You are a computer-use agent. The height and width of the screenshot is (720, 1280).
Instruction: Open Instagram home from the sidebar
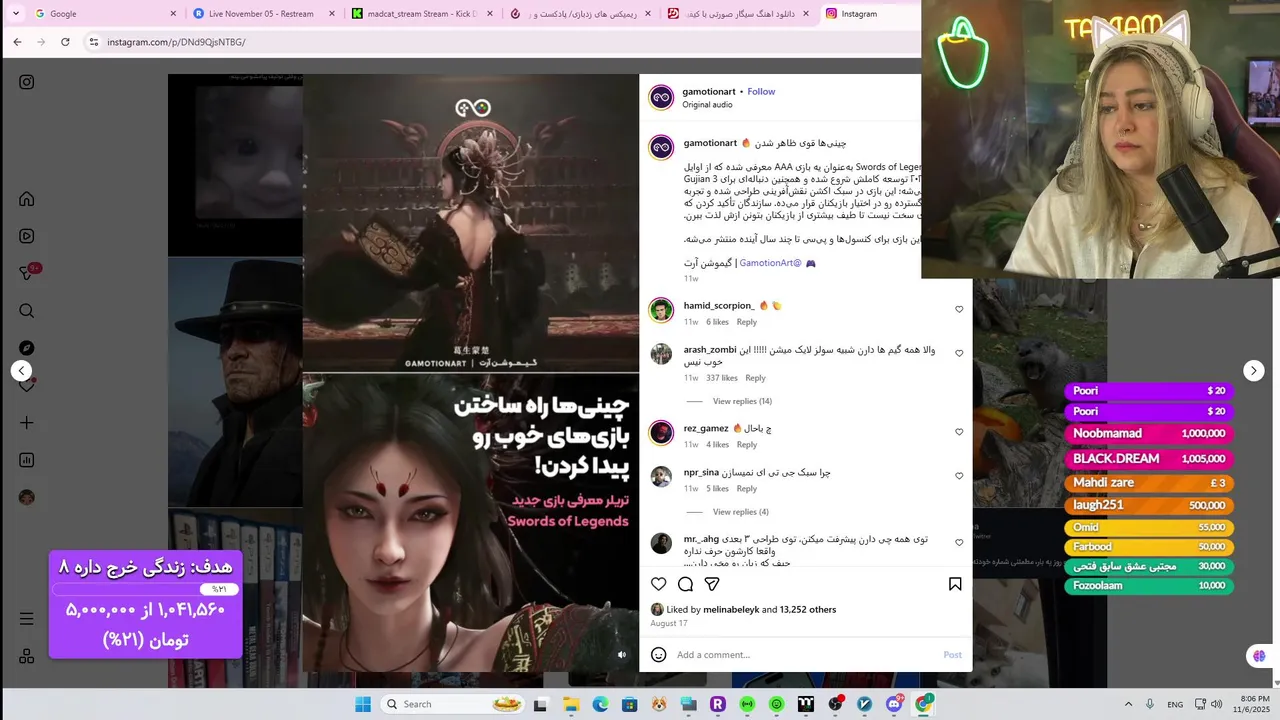click(x=27, y=199)
